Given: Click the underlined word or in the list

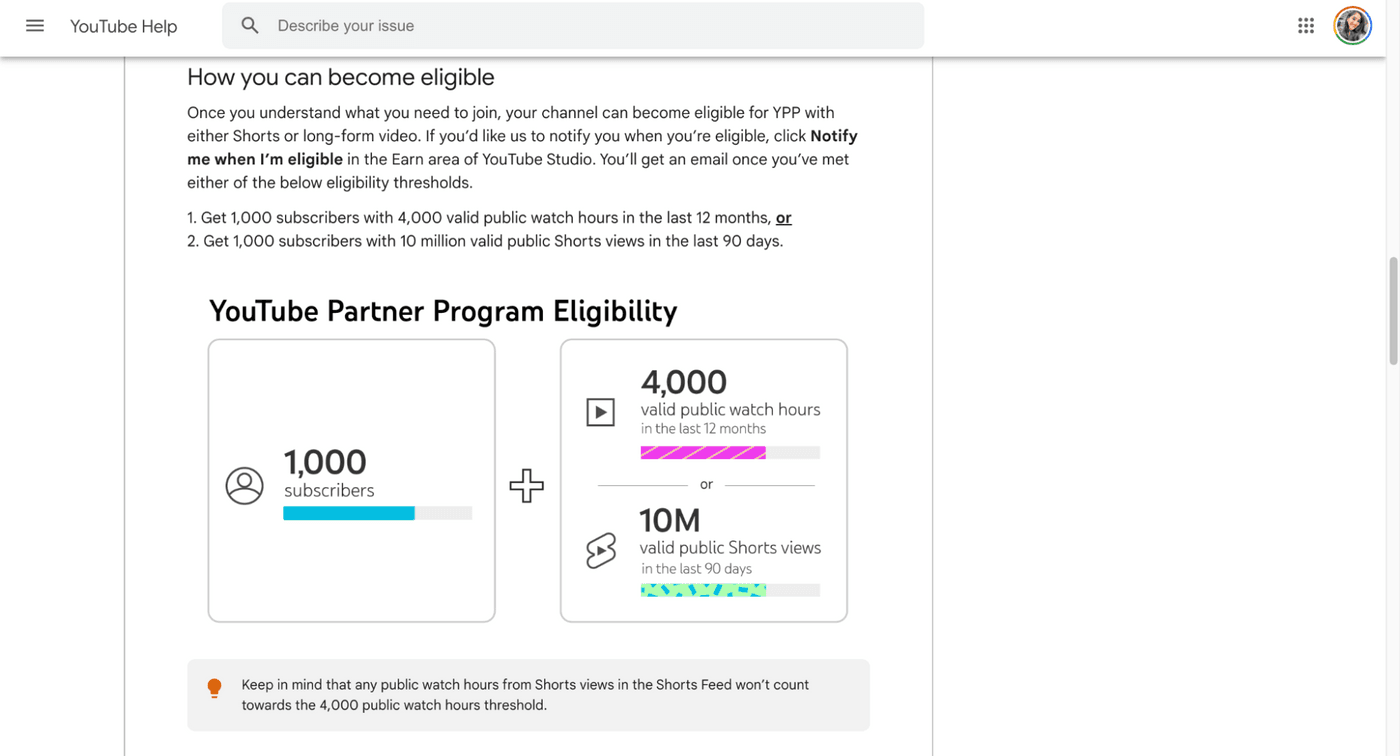Looking at the screenshot, I should (x=784, y=217).
